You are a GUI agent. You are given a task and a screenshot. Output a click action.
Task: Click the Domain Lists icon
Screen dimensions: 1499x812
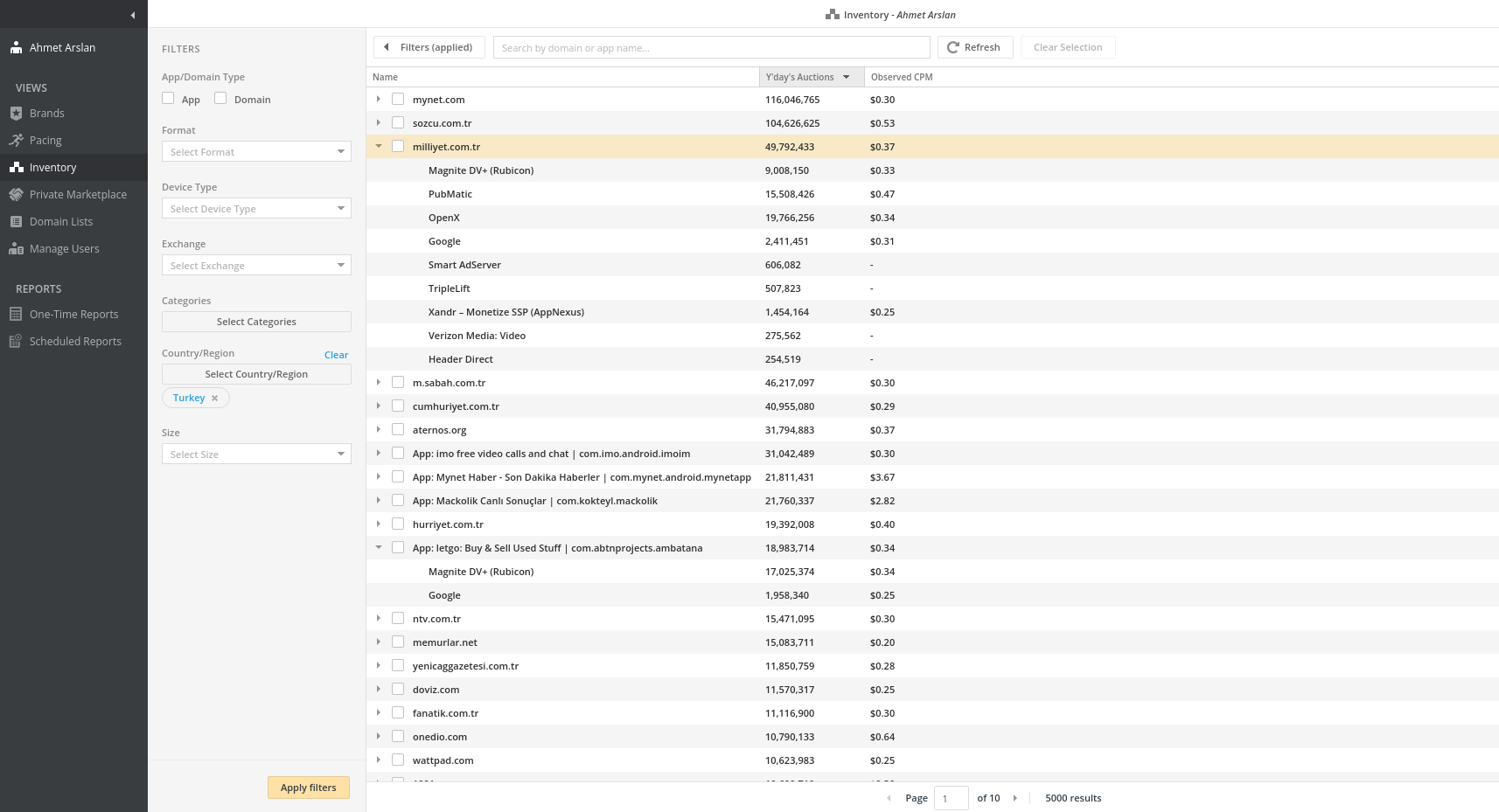pos(16,221)
